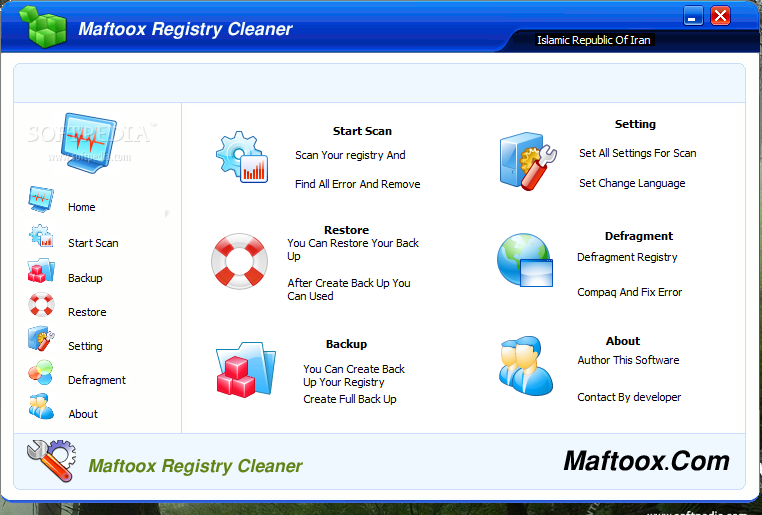Click 'Create Full Back Up' text
Screen dimensions: 762x515
350,399
